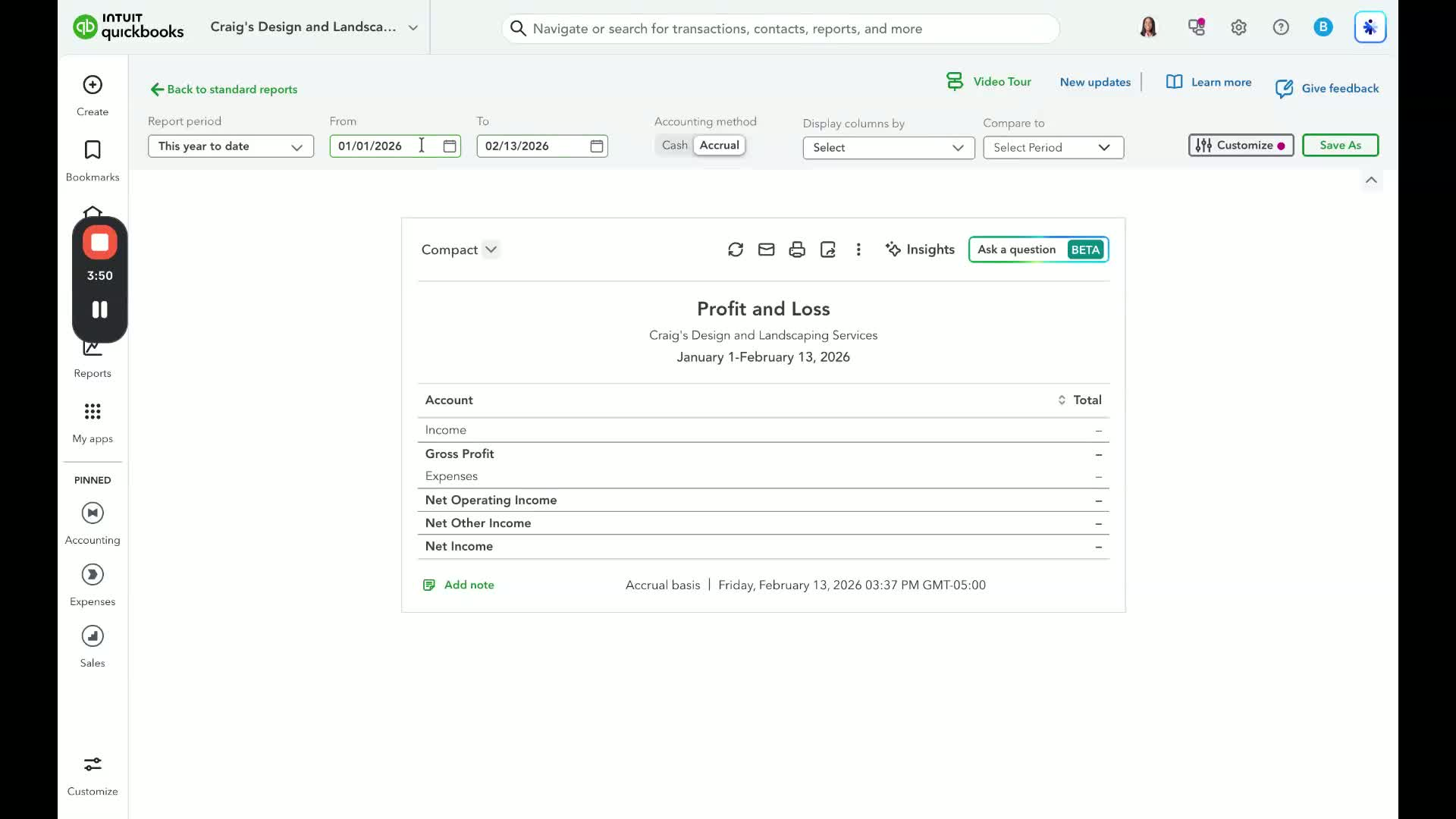Click the export report icon
The height and width of the screenshot is (819, 1456).
point(827,249)
